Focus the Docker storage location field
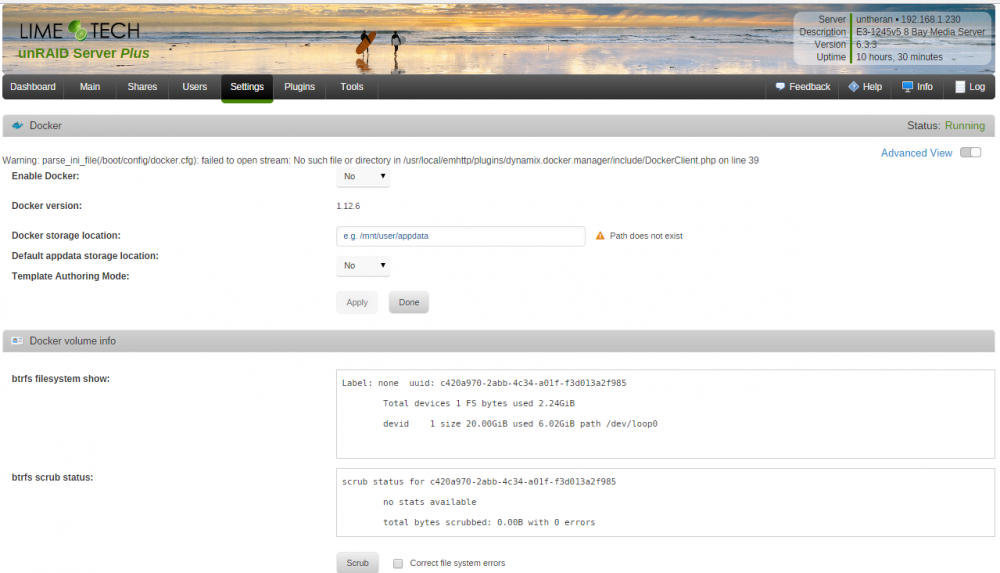This screenshot has width=1000, height=573. [x=460, y=236]
